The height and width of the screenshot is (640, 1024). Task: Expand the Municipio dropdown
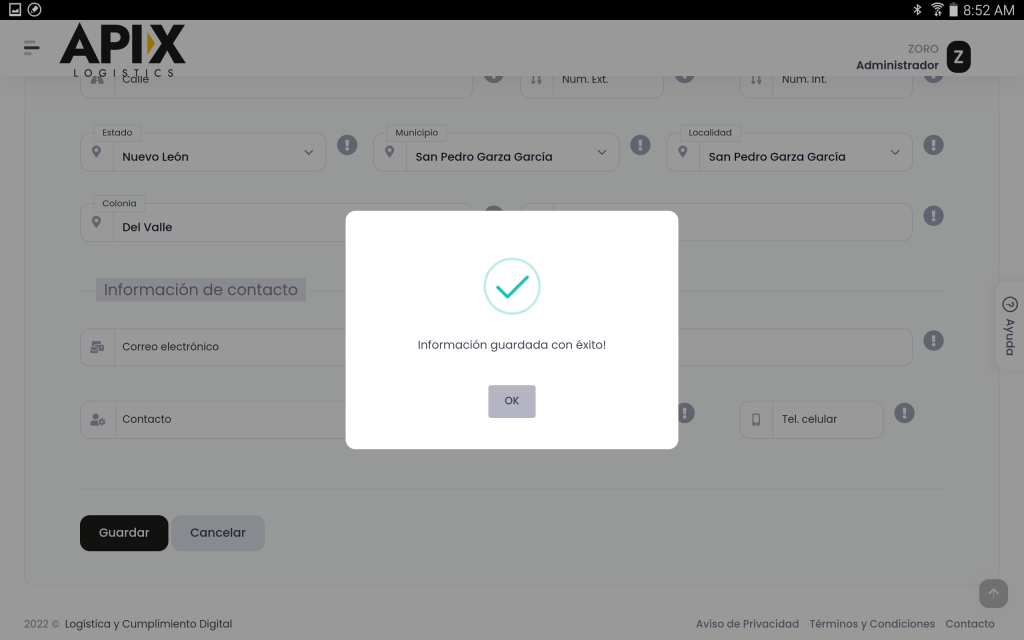click(x=601, y=153)
